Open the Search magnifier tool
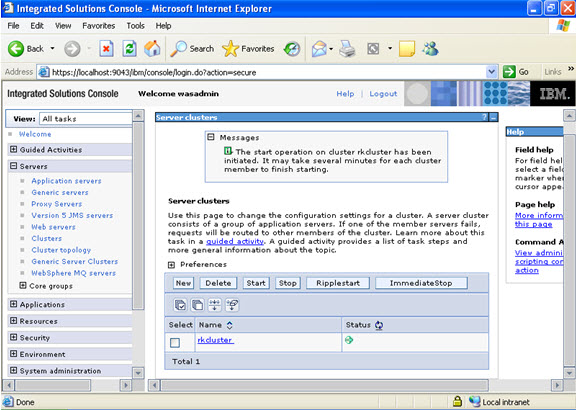This screenshot has width=576, height=410. click(x=192, y=48)
